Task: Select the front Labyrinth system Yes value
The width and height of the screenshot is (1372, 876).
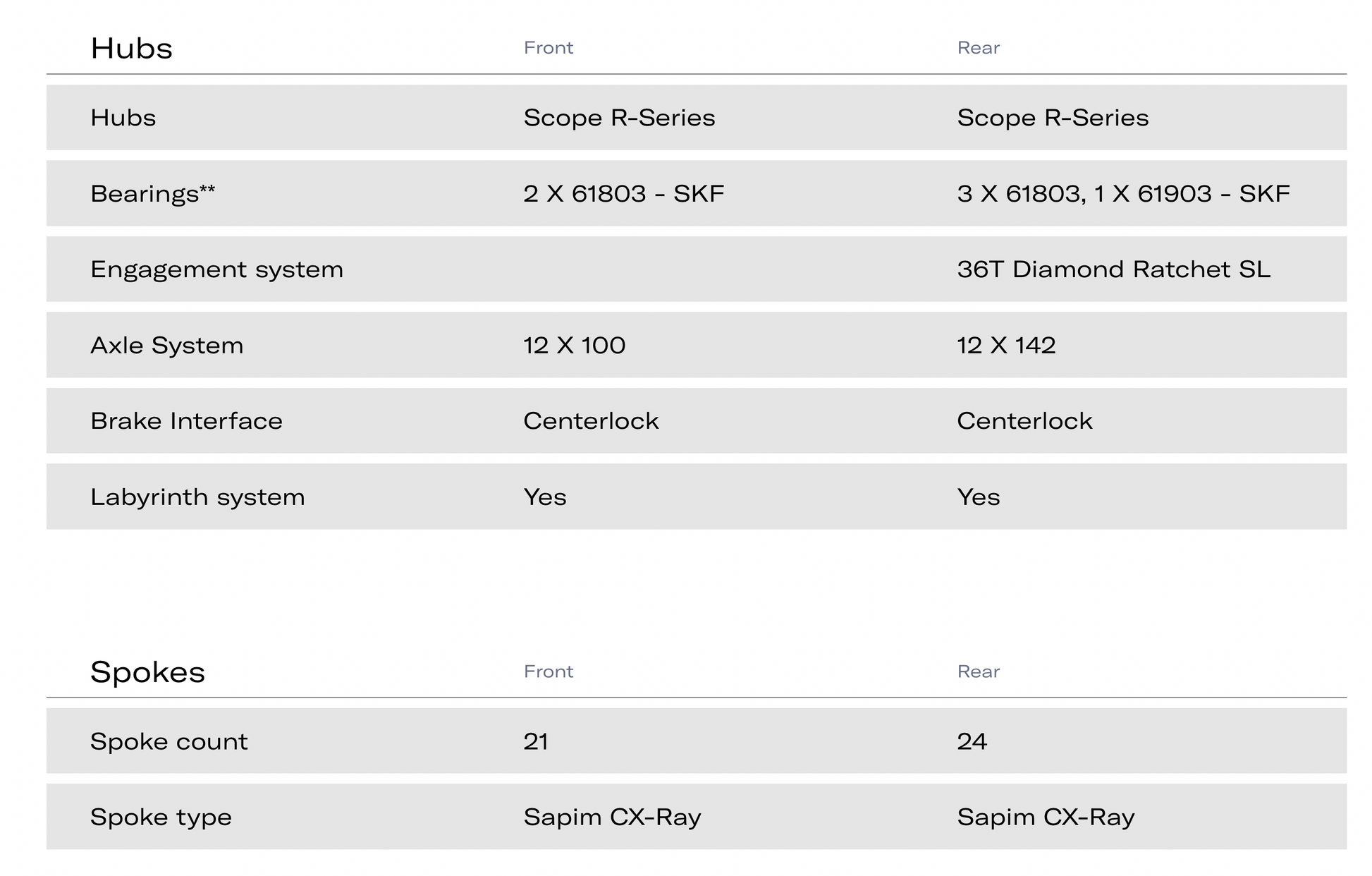Action: click(x=544, y=497)
